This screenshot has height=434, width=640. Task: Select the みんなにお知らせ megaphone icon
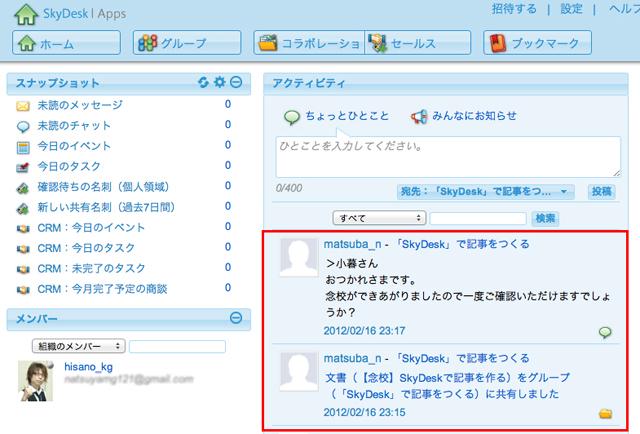tap(419, 117)
